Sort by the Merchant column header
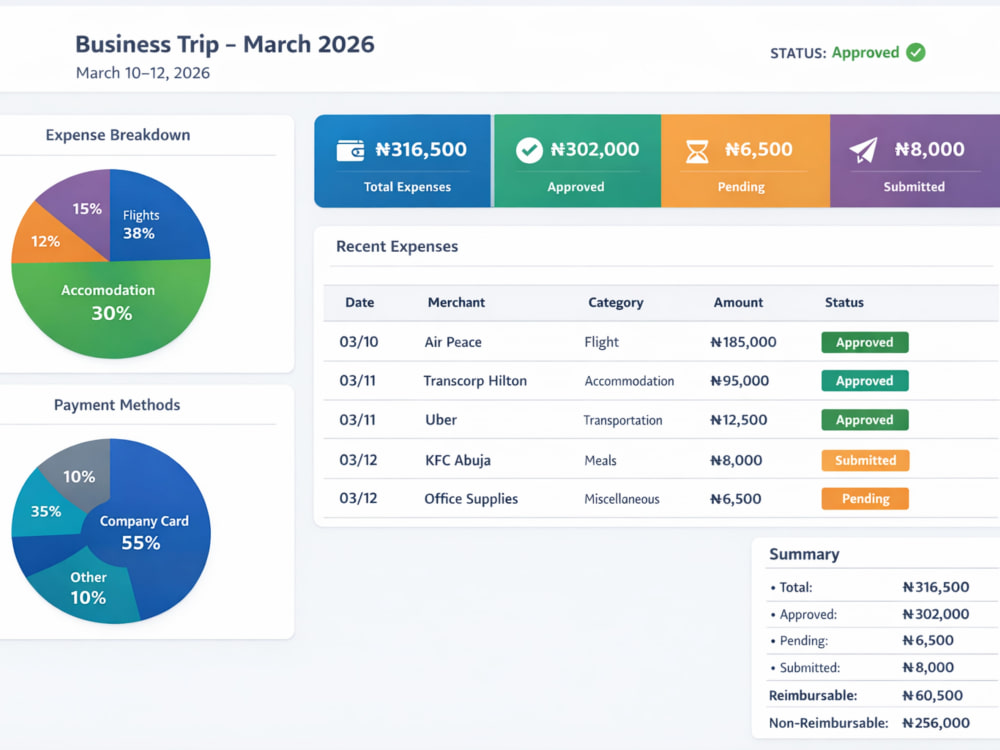1000x750 pixels. pyautogui.click(x=456, y=302)
